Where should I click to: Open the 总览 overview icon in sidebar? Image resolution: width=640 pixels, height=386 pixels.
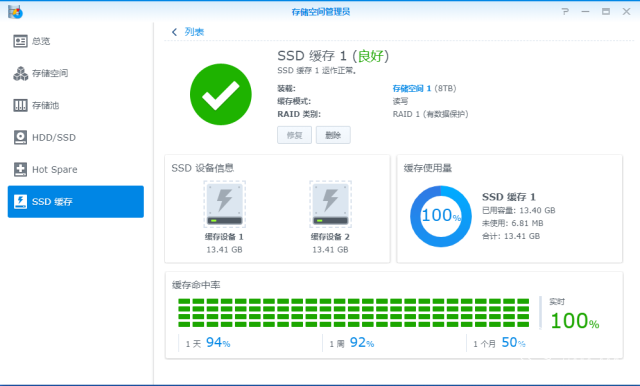[x=20, y=41]
